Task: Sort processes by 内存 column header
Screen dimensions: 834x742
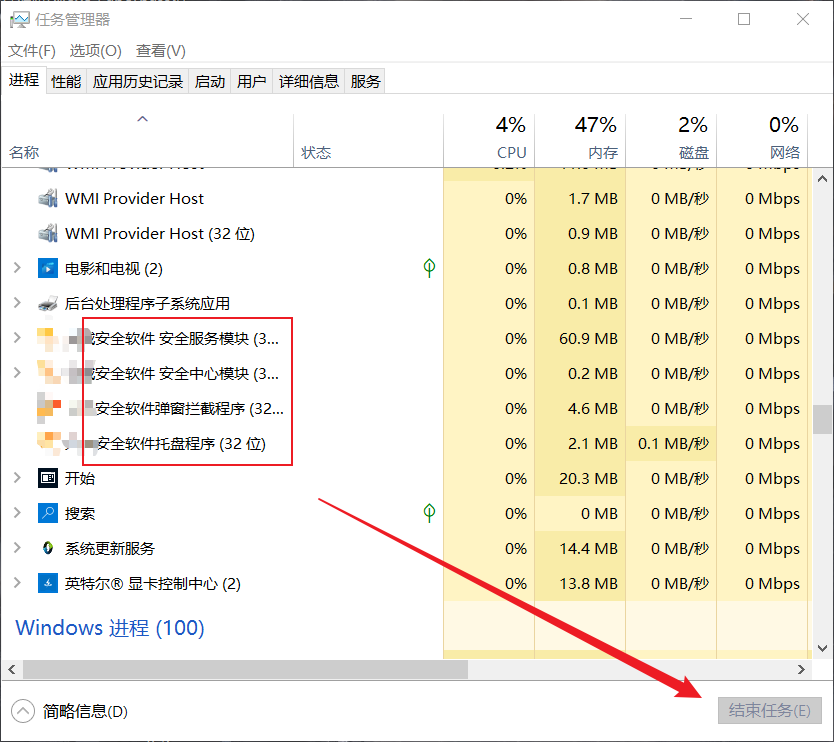Action: [580, 138]
